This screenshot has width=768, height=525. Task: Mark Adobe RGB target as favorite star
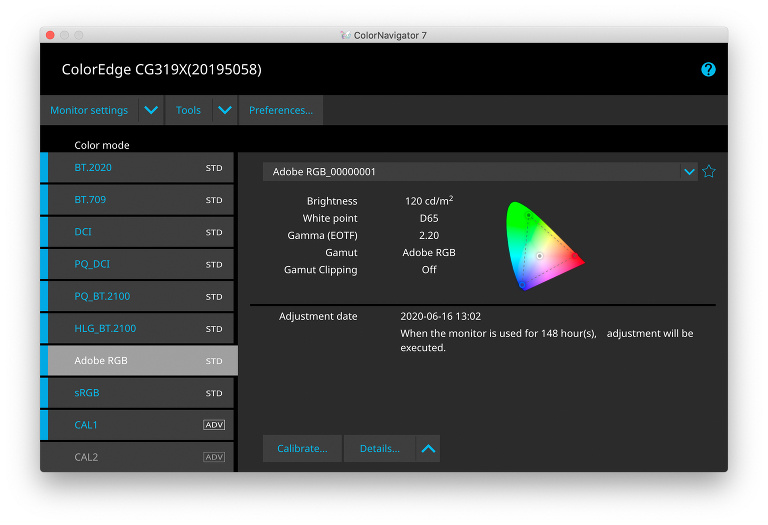pyautogui.click(x=708, y=171)
